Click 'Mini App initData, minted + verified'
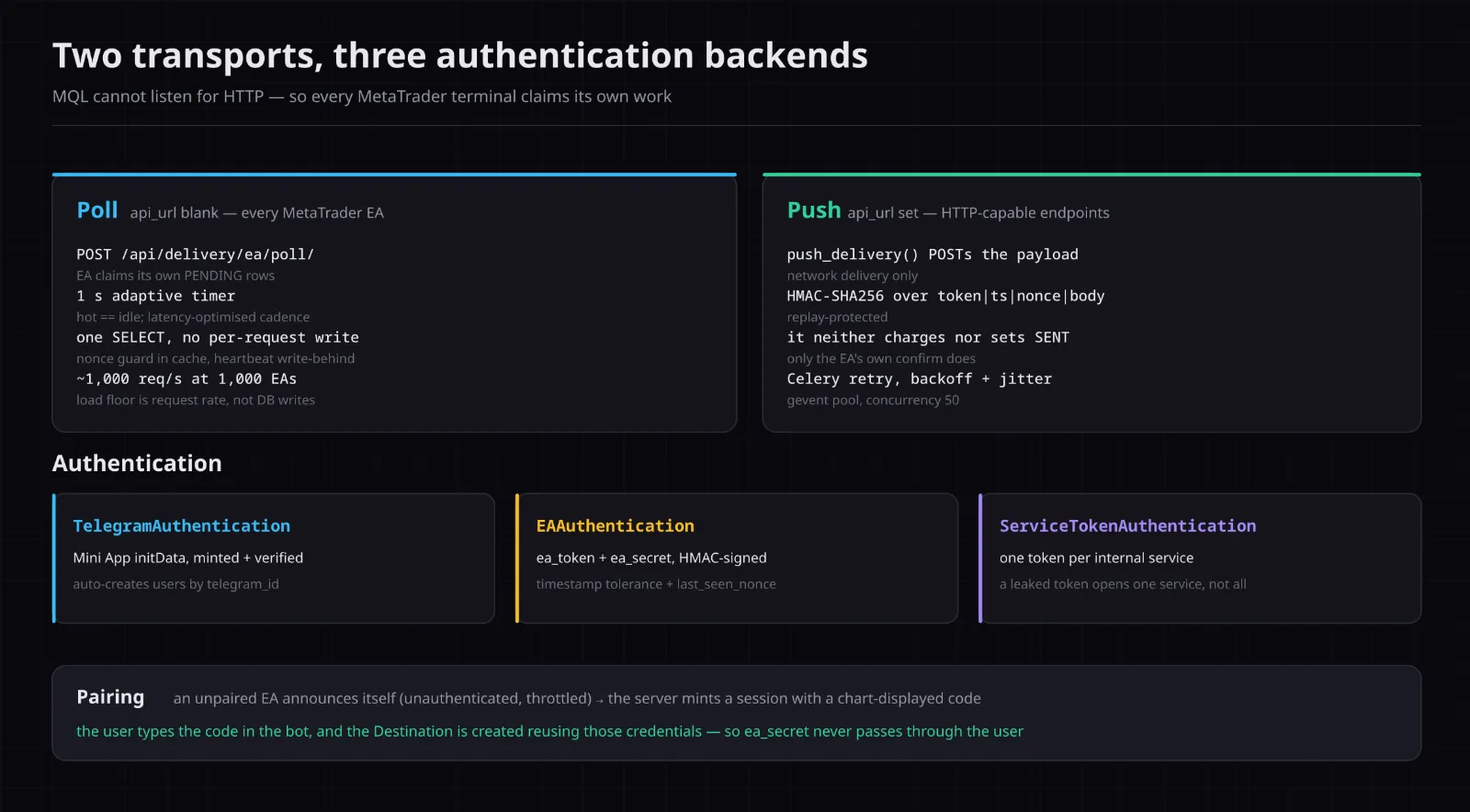Screen dimensions: 1470x812 [187, 558]
